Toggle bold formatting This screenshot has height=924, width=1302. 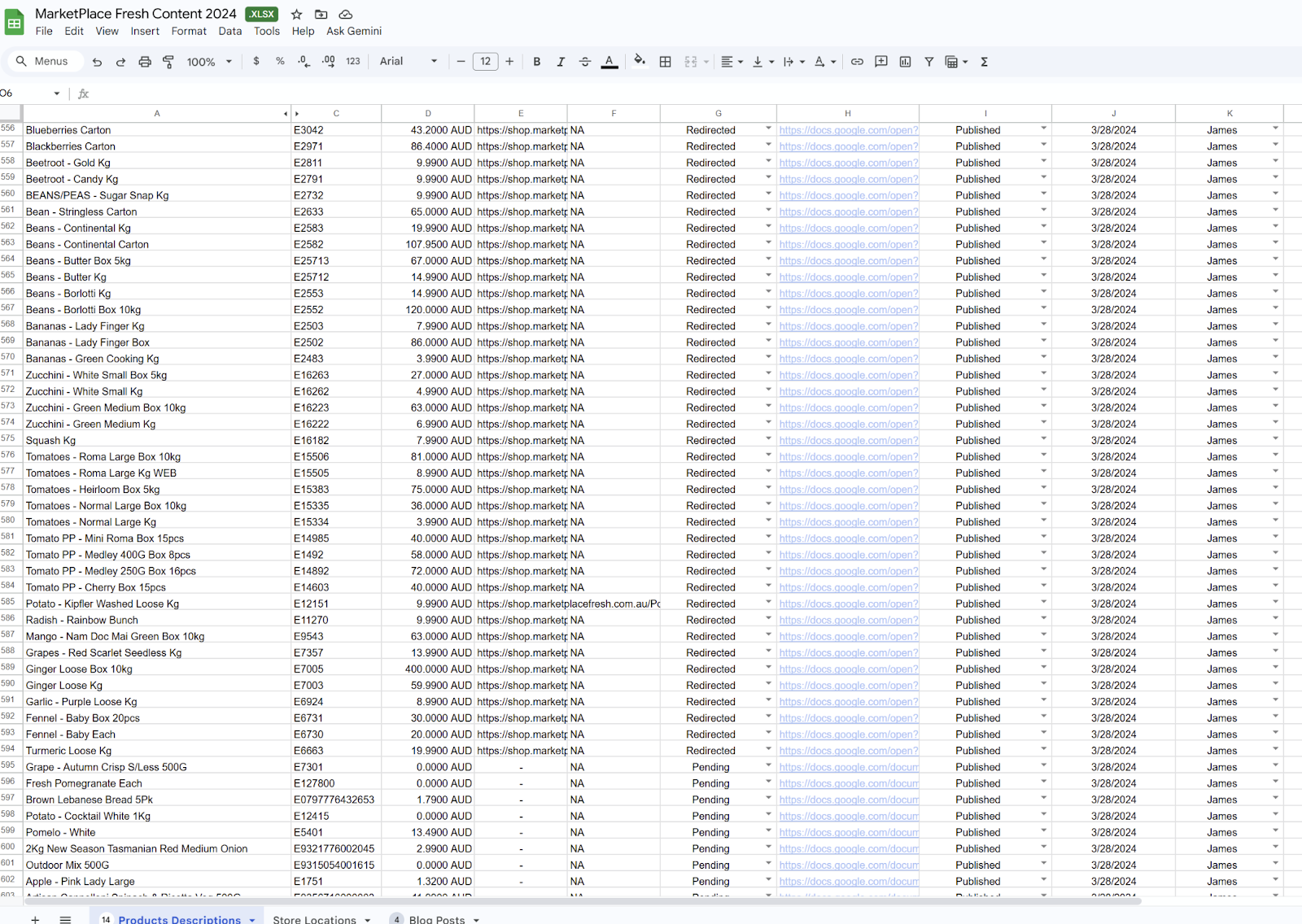537,62
